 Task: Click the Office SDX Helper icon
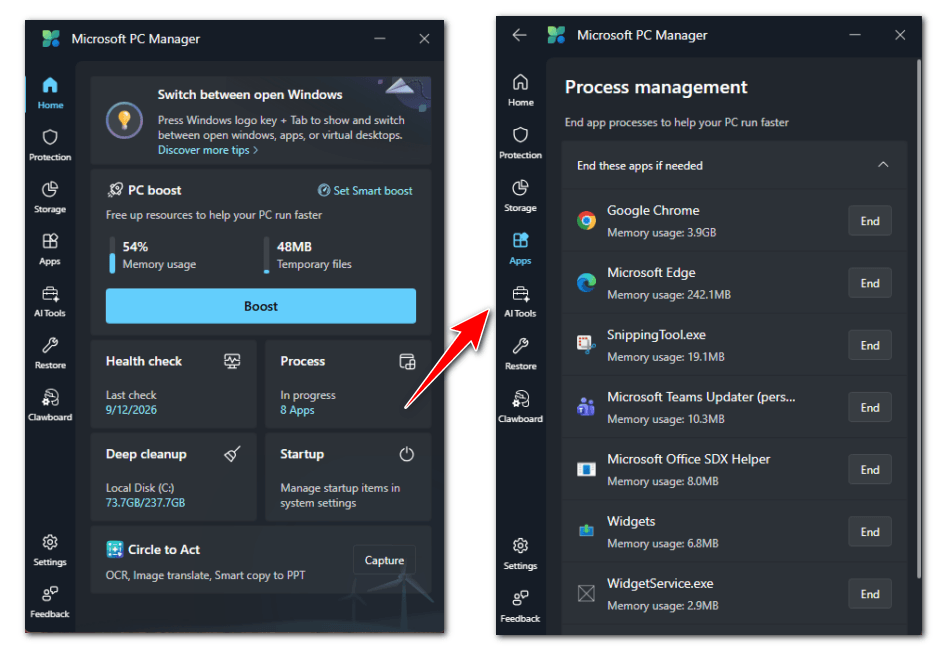pyautogui.click(x=586, y=470)
